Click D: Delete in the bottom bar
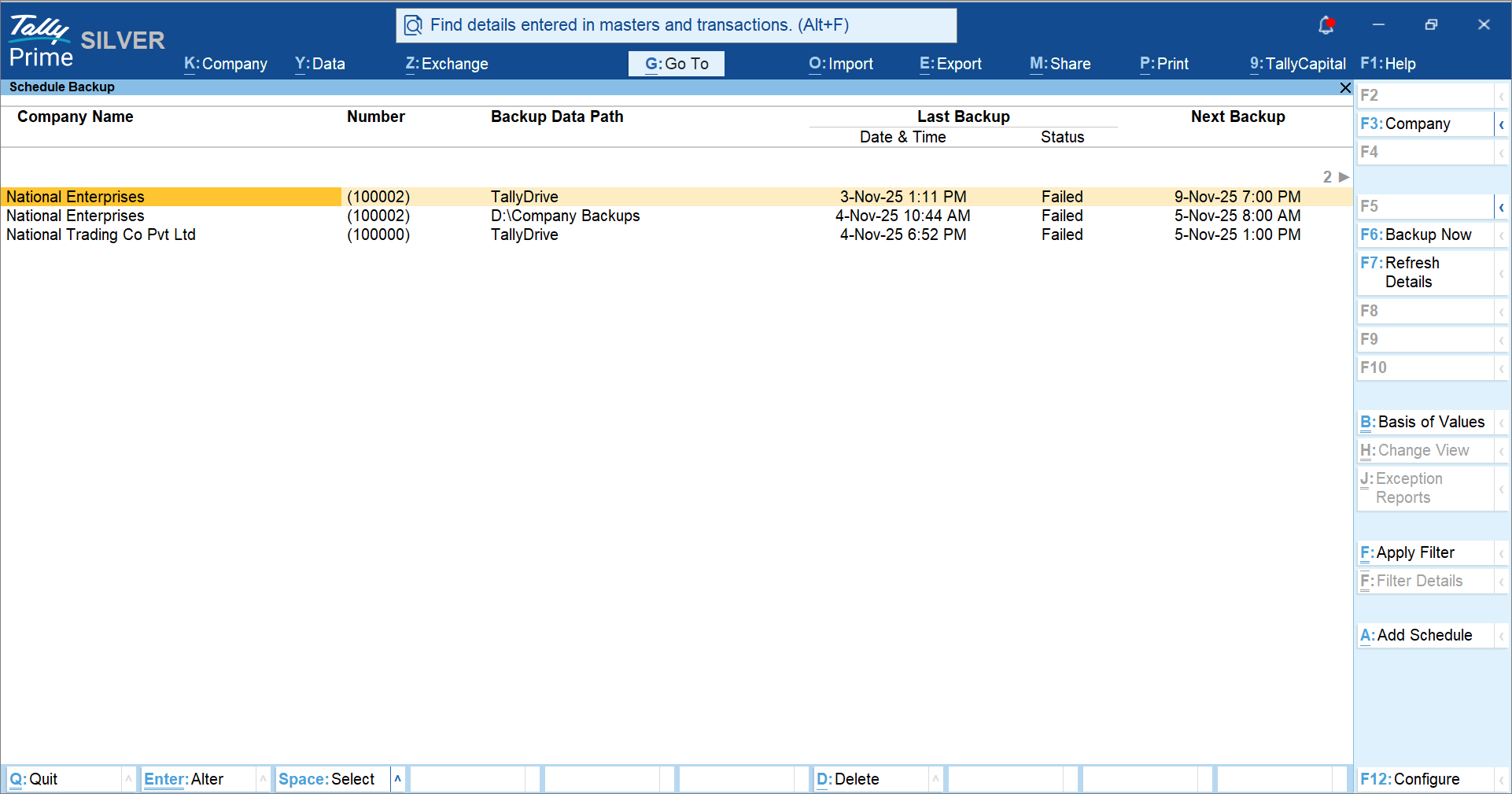The height and width of the screenshot is (794, 1512). (x=849, y=779)
